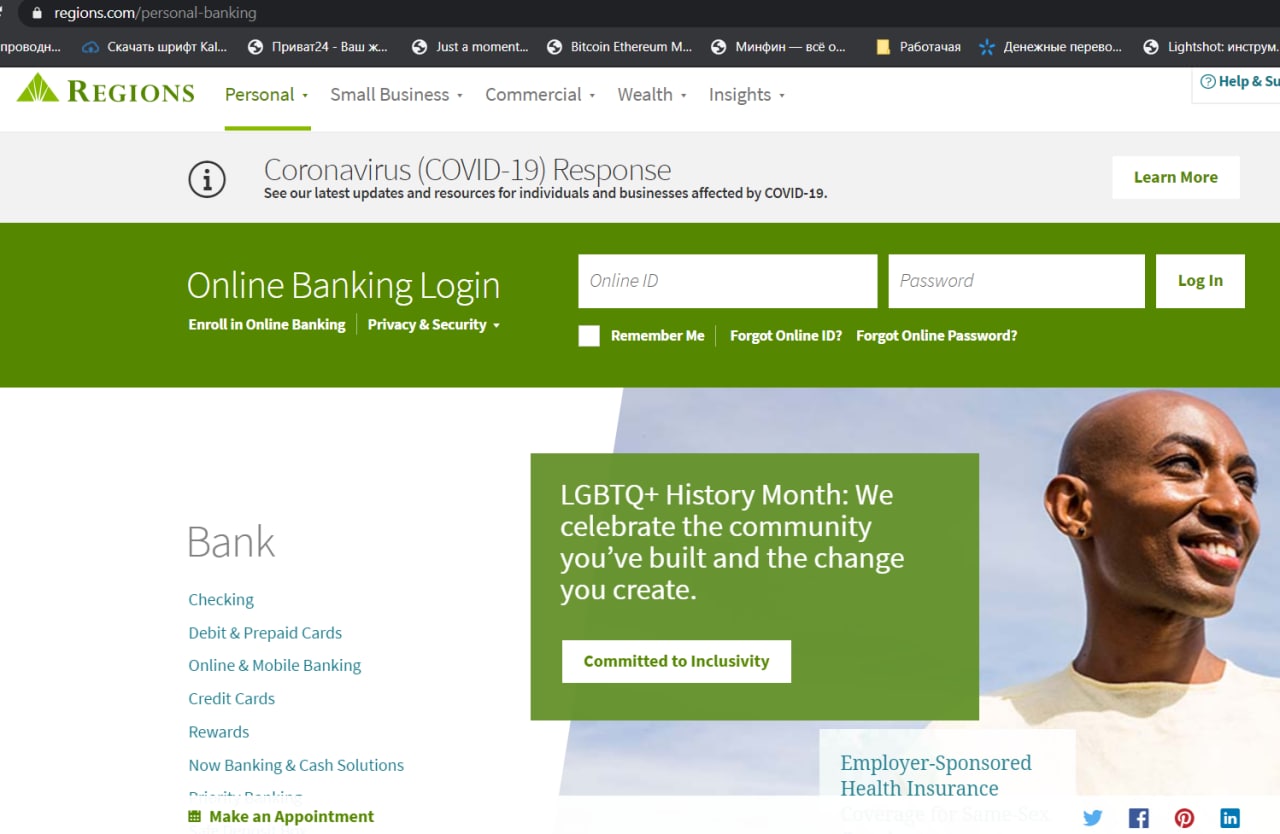The height and width of the screenshot is (834, 1280).
Task: Click Committed to Inclusivity button
Action: click(x=676, y=661)
